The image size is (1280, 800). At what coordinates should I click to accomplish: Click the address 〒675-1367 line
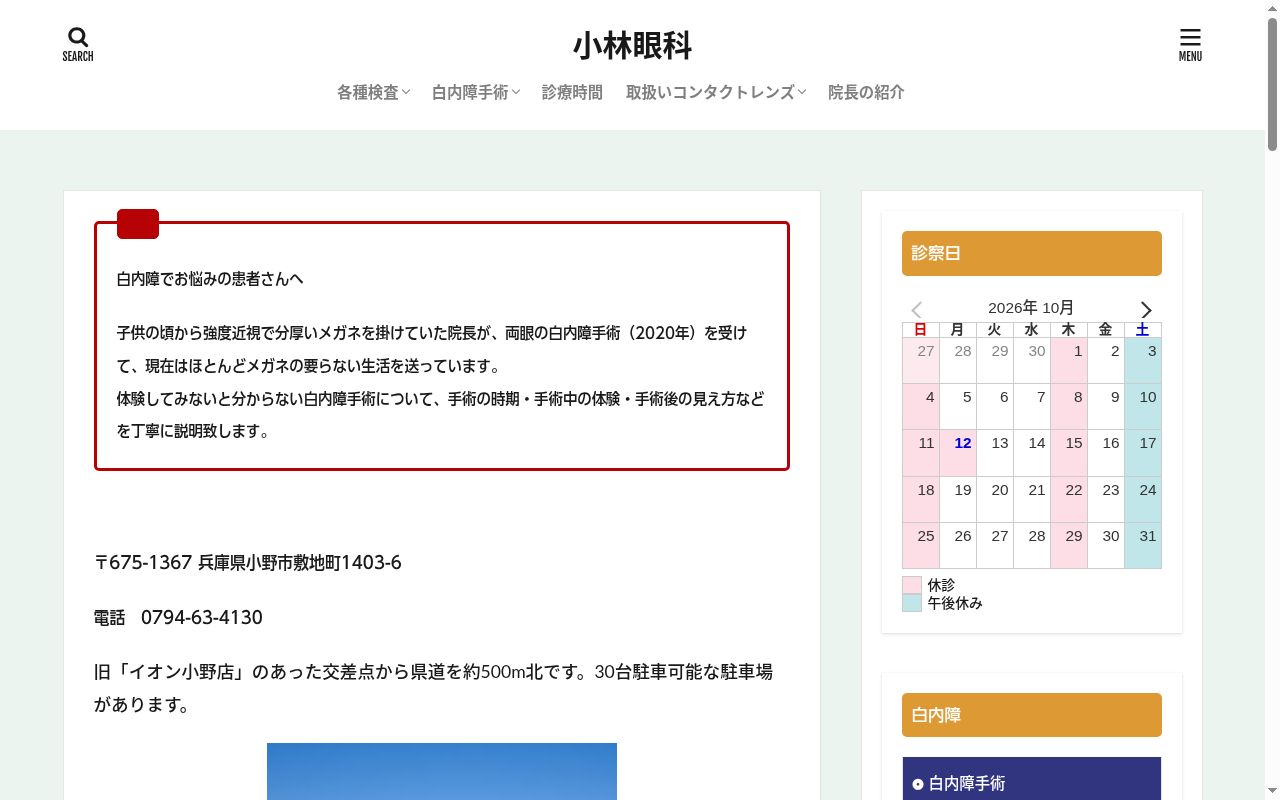(248, 562)
